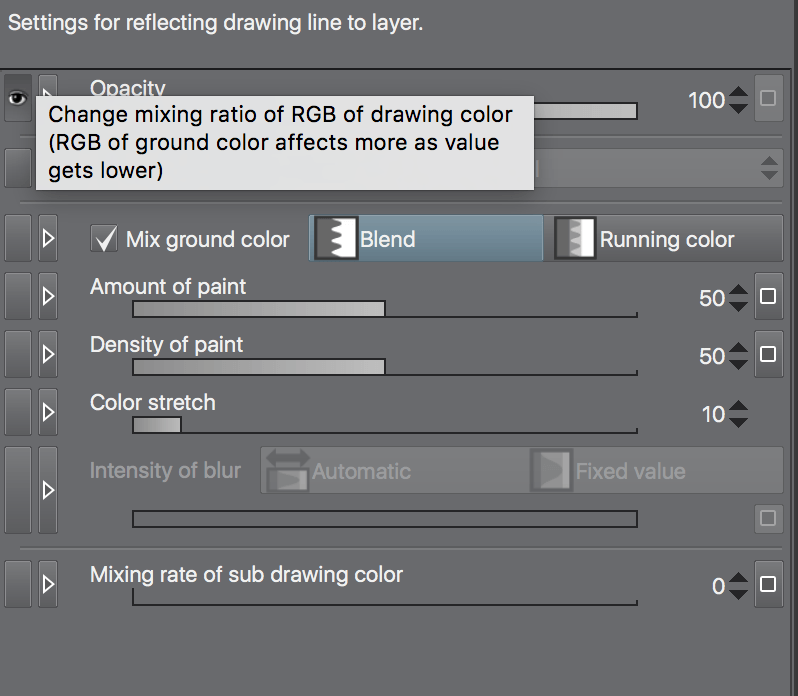Toggle Opacity eye visibility icon
798x696 pixels.
click(17, 98)
